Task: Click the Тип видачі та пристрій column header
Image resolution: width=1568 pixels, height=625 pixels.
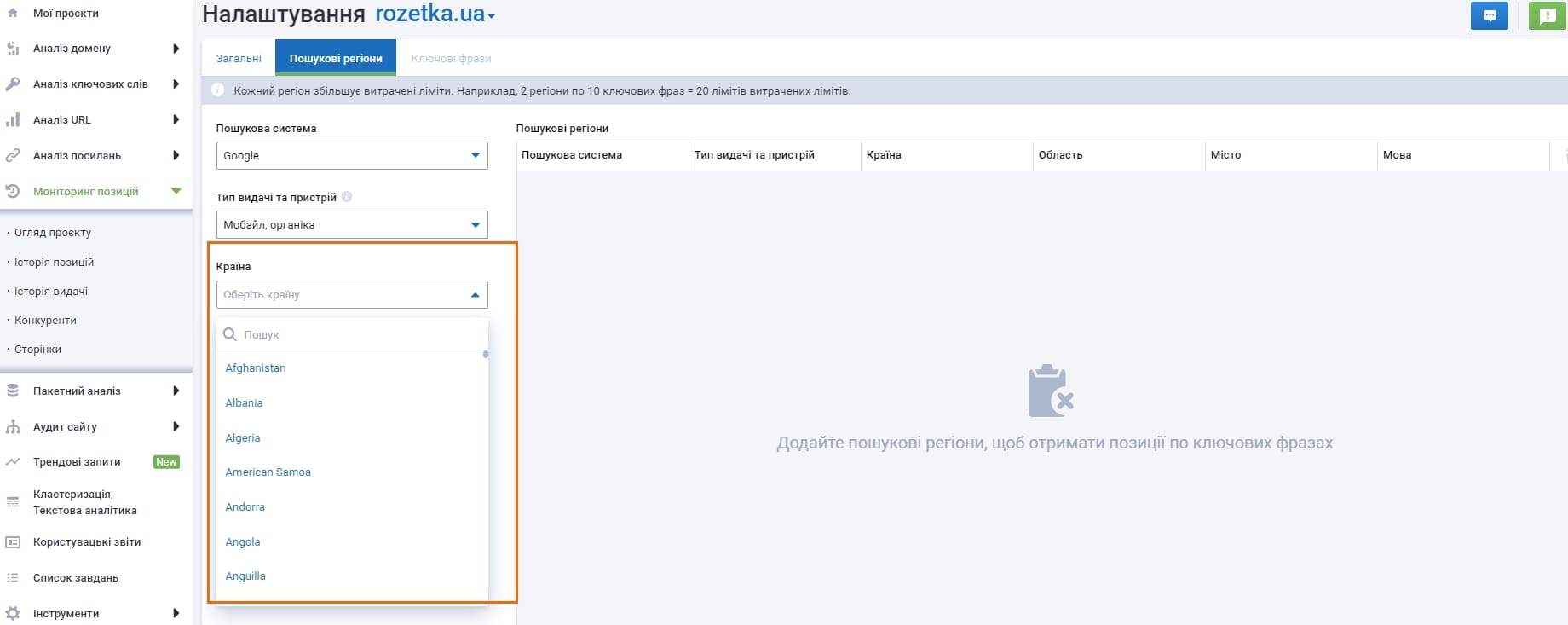Action: click(x=754, y=155)
